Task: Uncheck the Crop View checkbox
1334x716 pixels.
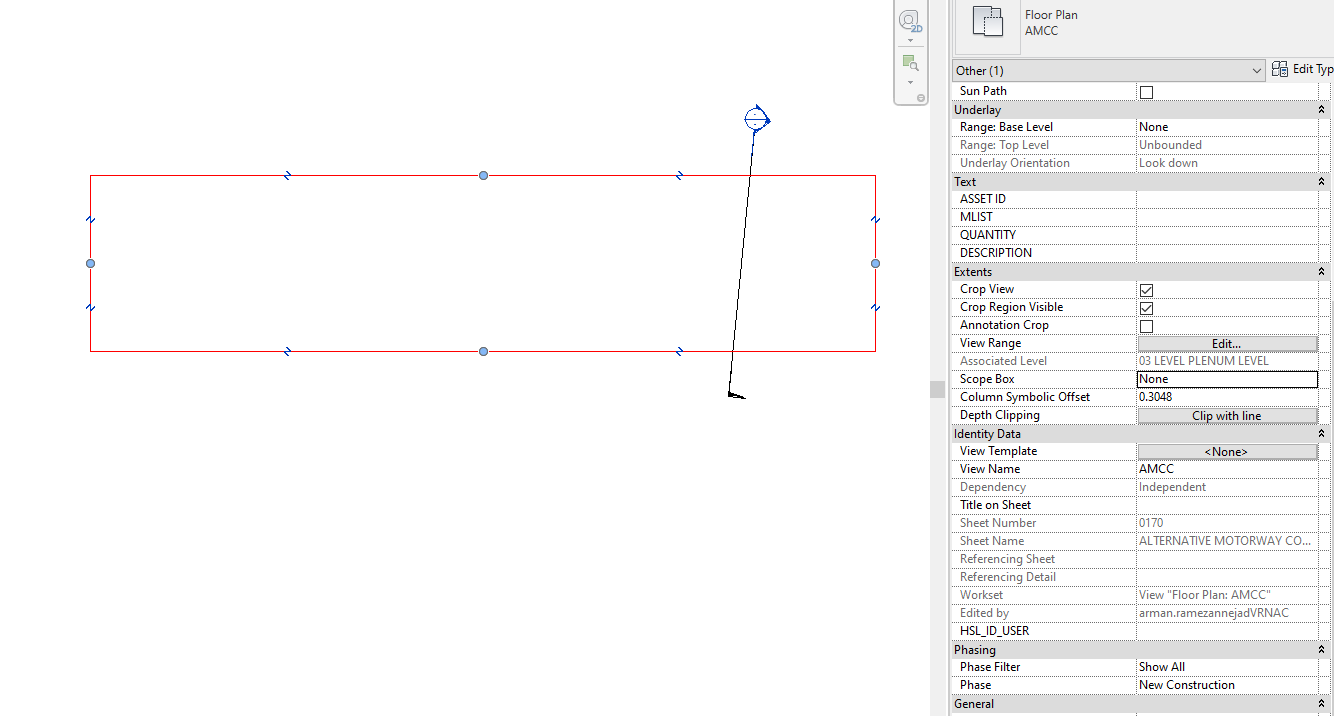Action: pos(1146,289)
